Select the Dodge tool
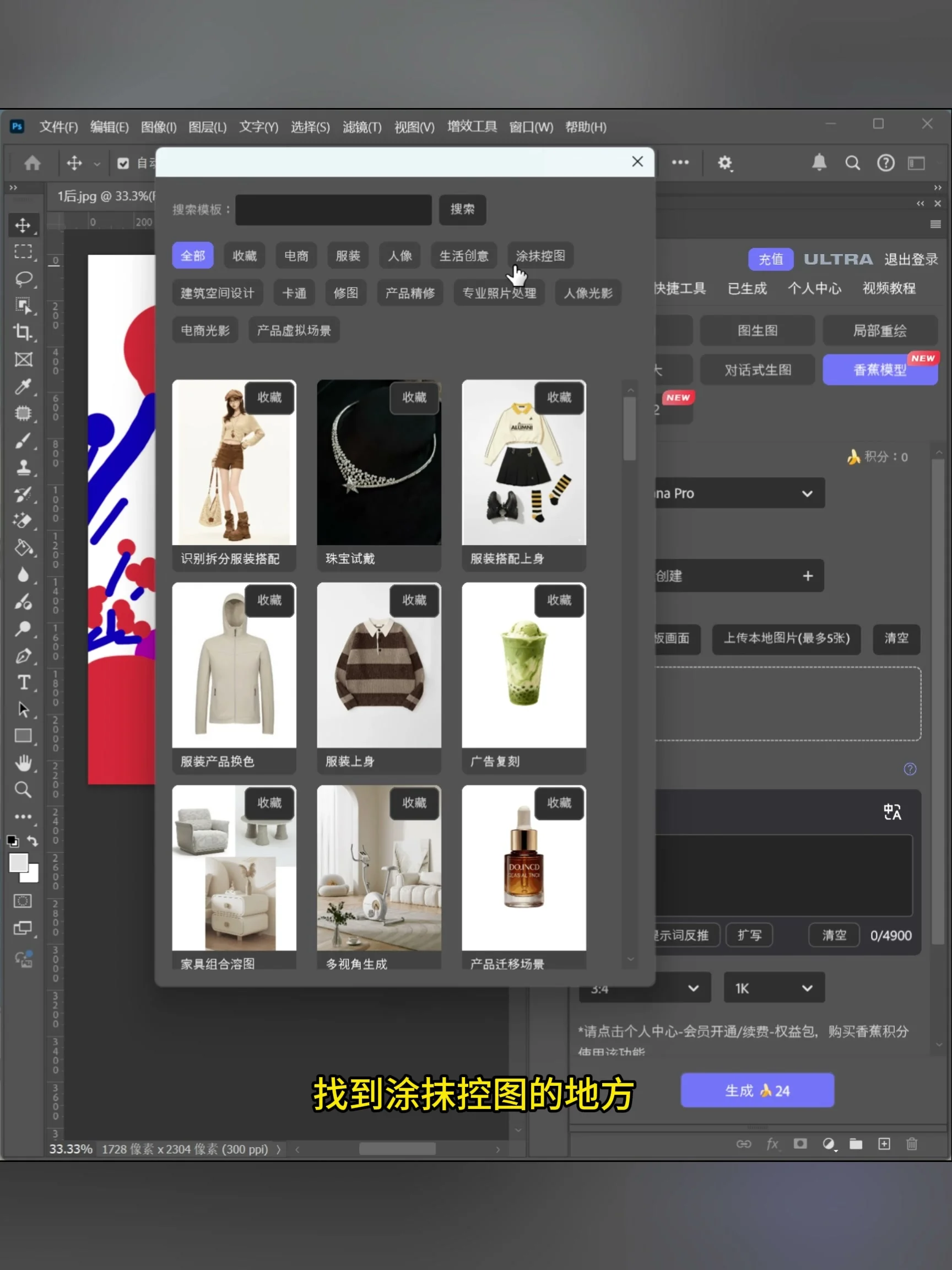952x1270 pixels. click(x=23, y=629)
